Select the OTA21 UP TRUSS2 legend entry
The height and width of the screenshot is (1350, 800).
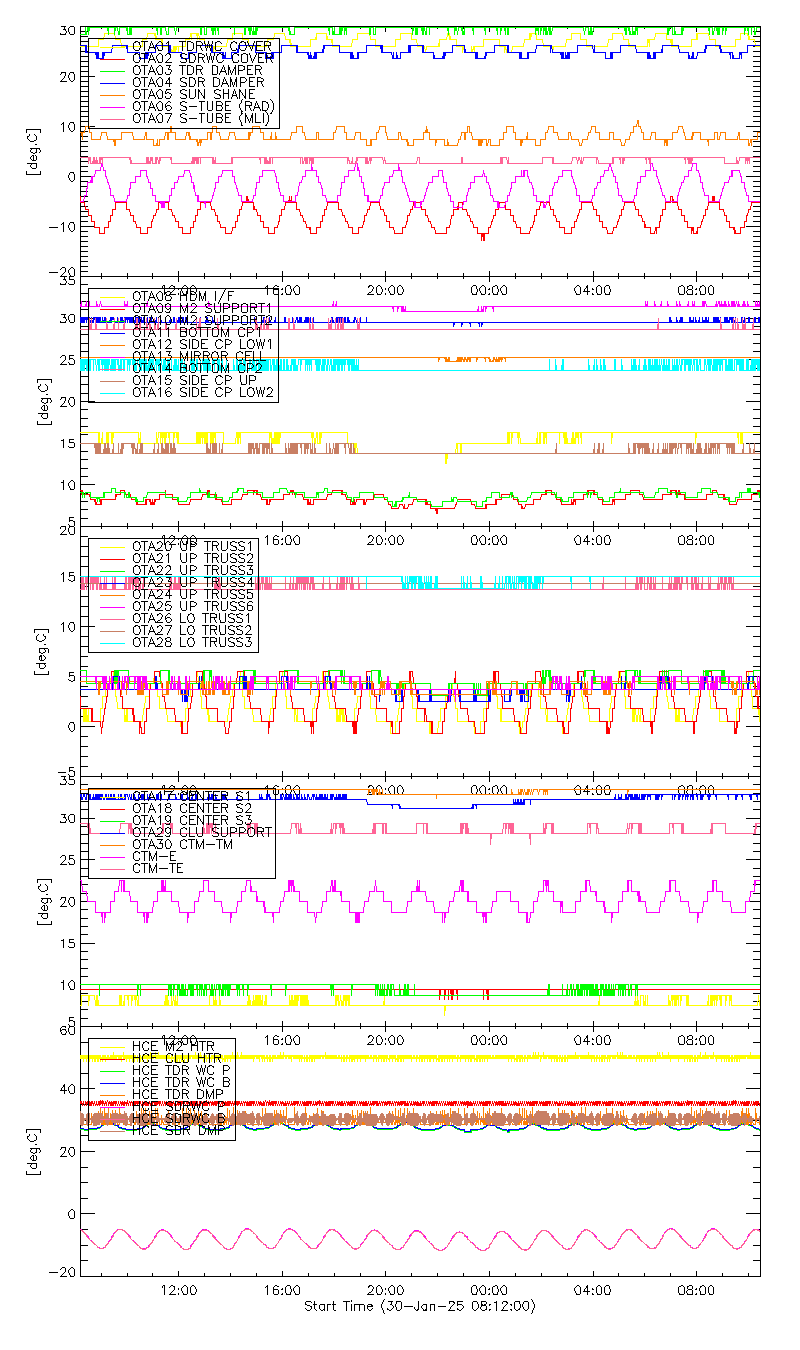click(193, 557)
